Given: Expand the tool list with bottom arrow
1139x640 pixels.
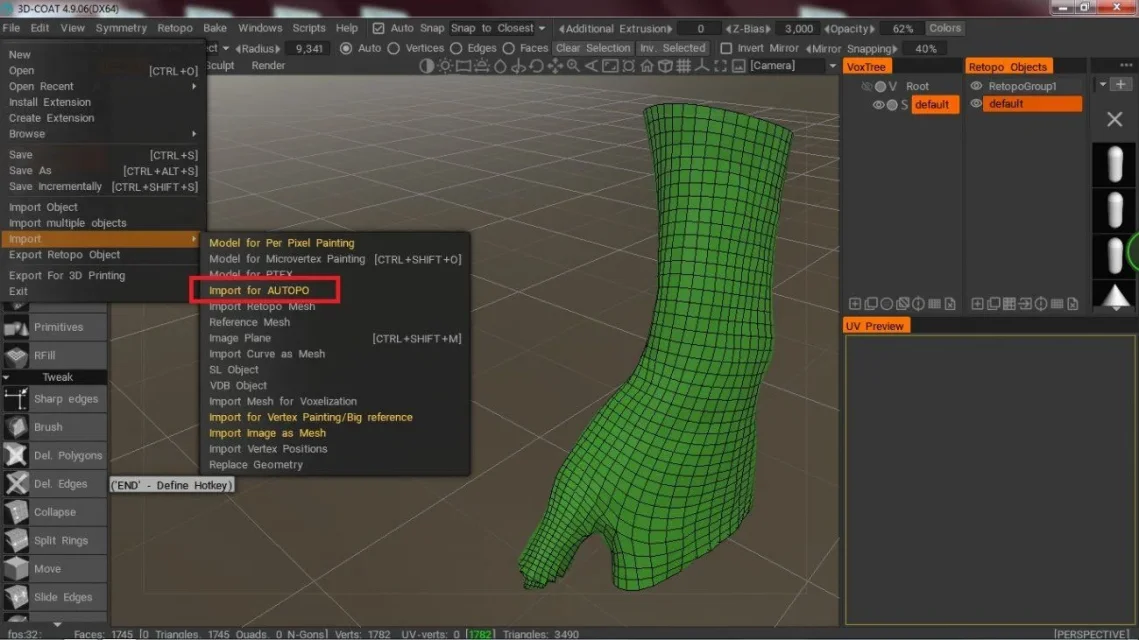Looking at the screenshot, I should coord(57,624).
